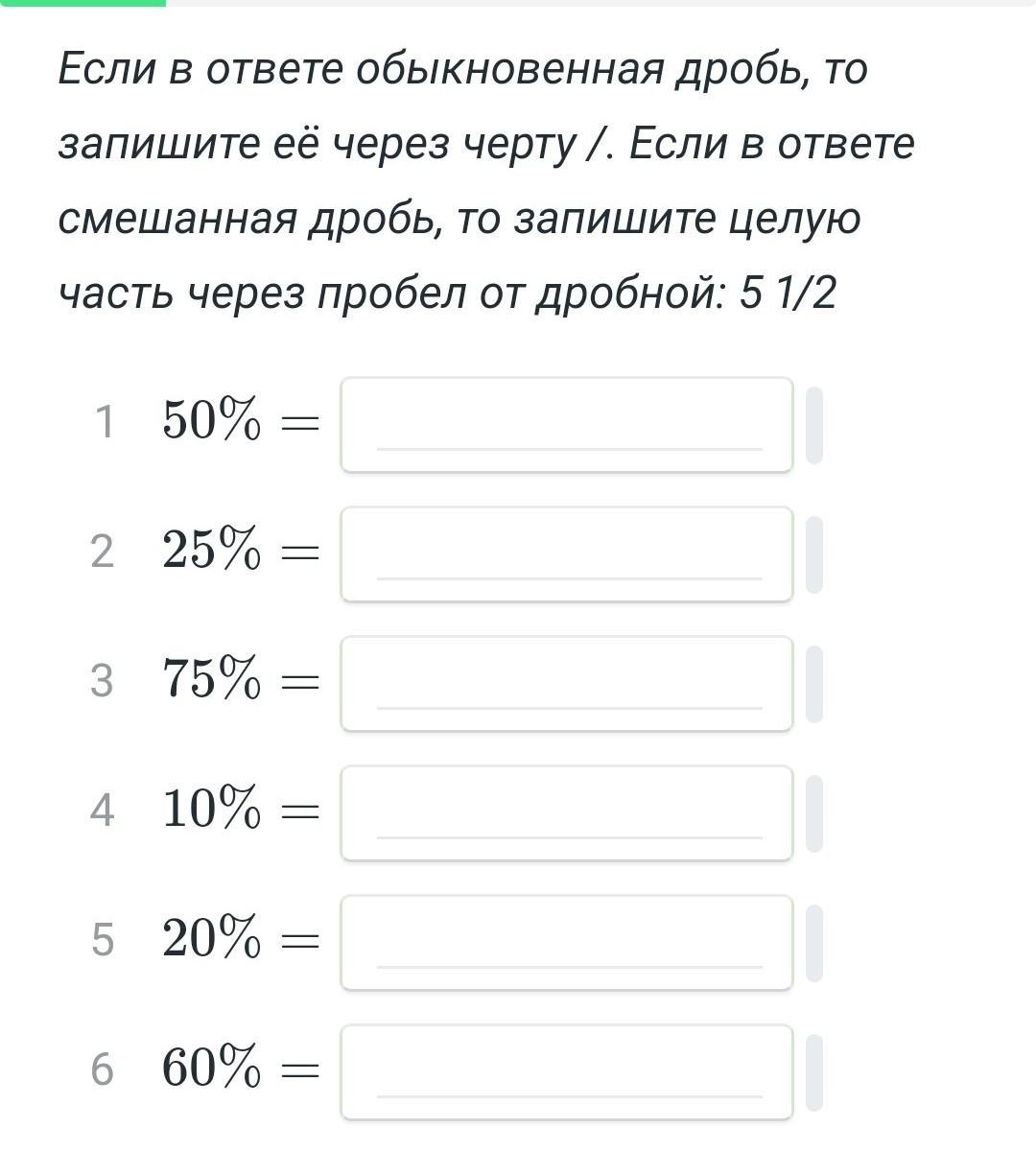1036x1152 pixels.
Task: Click the input field for 20%
Action: (x=566, y=943)
